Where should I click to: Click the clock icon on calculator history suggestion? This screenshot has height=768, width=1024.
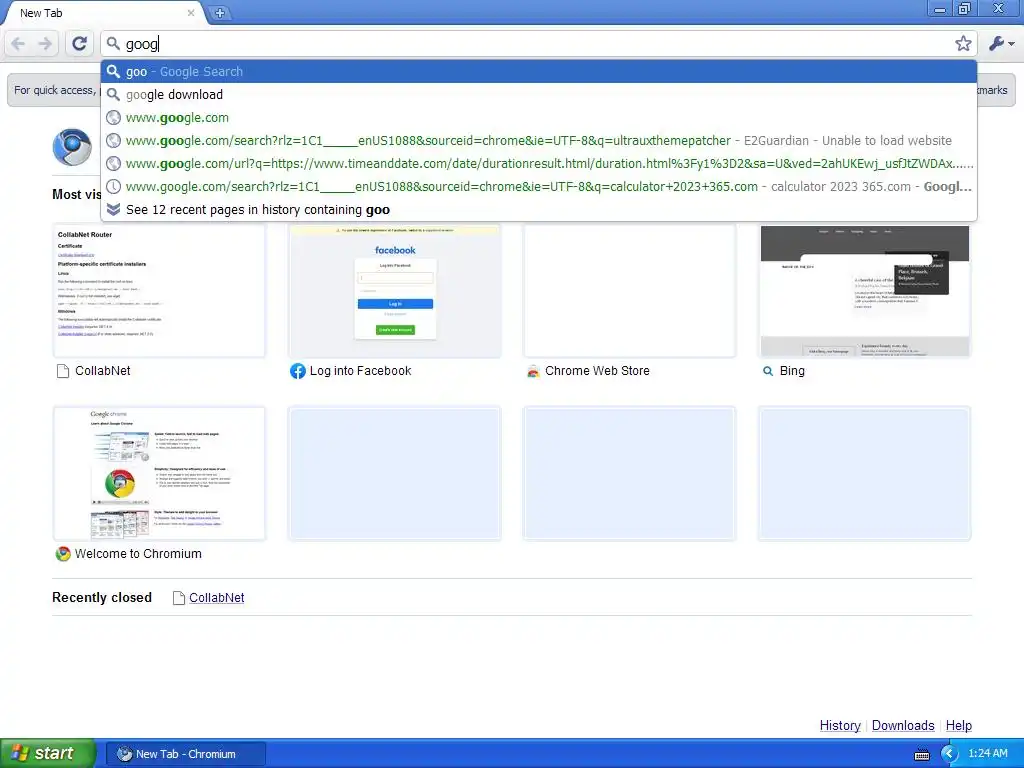pyautogui.click(x=114, y=187)
